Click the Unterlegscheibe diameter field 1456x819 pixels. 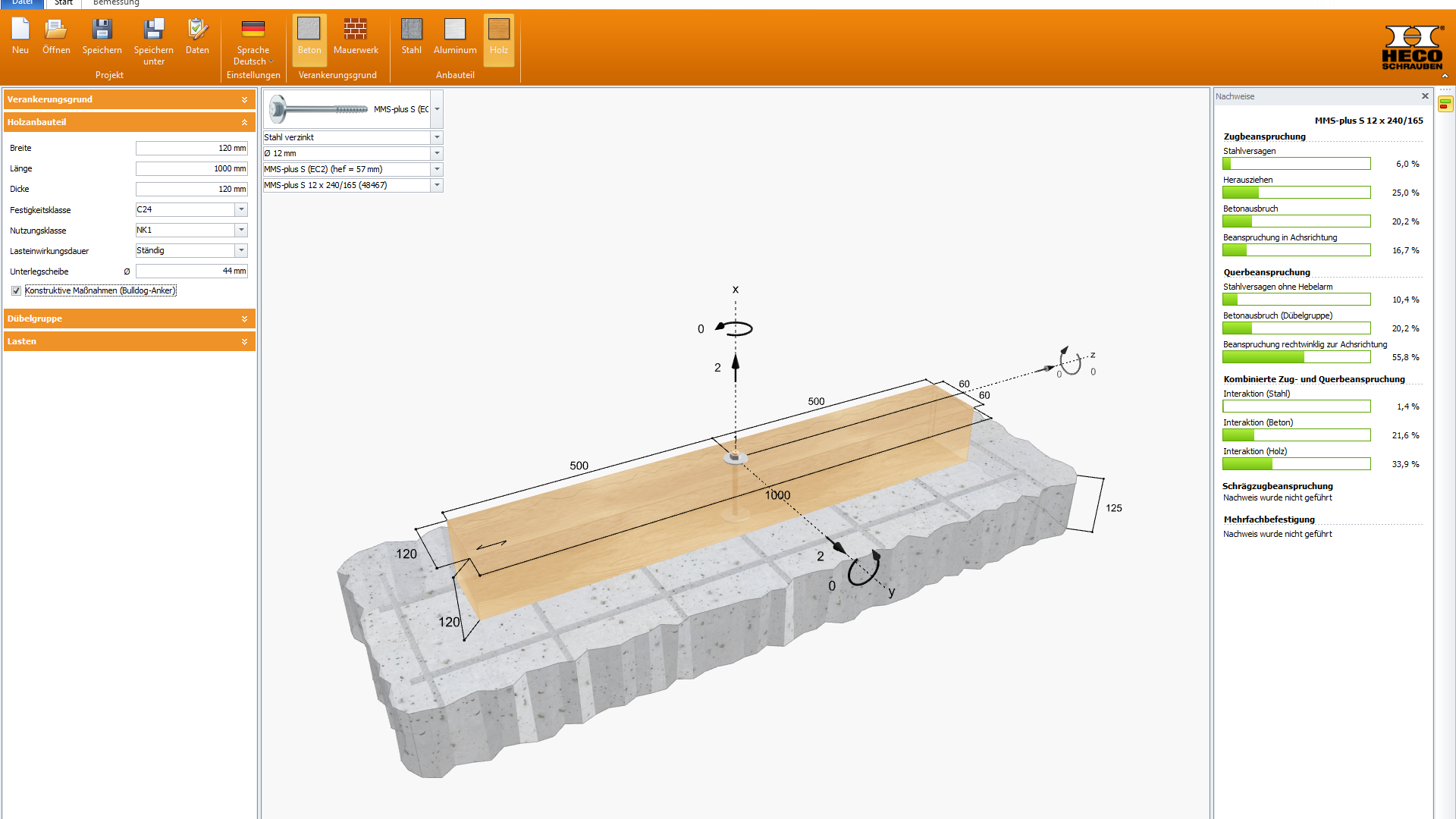point(192,271)
